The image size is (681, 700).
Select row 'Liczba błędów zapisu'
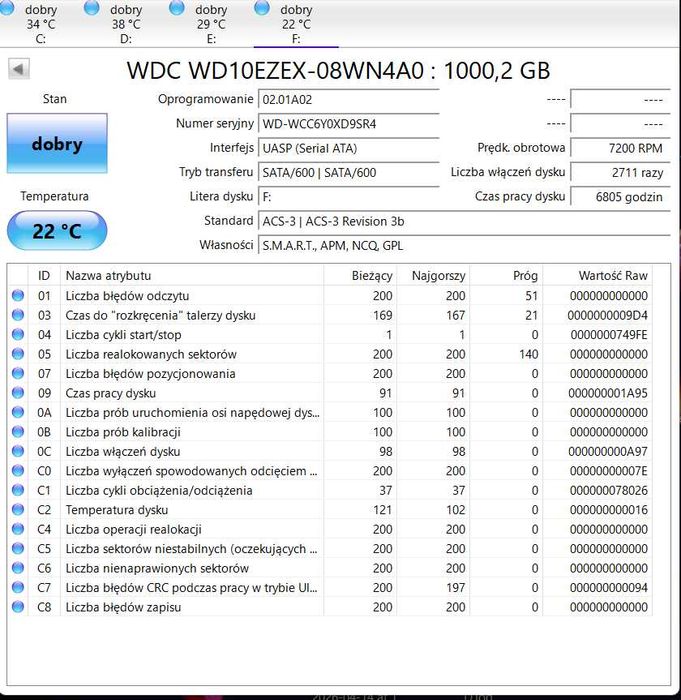(330, 607)
